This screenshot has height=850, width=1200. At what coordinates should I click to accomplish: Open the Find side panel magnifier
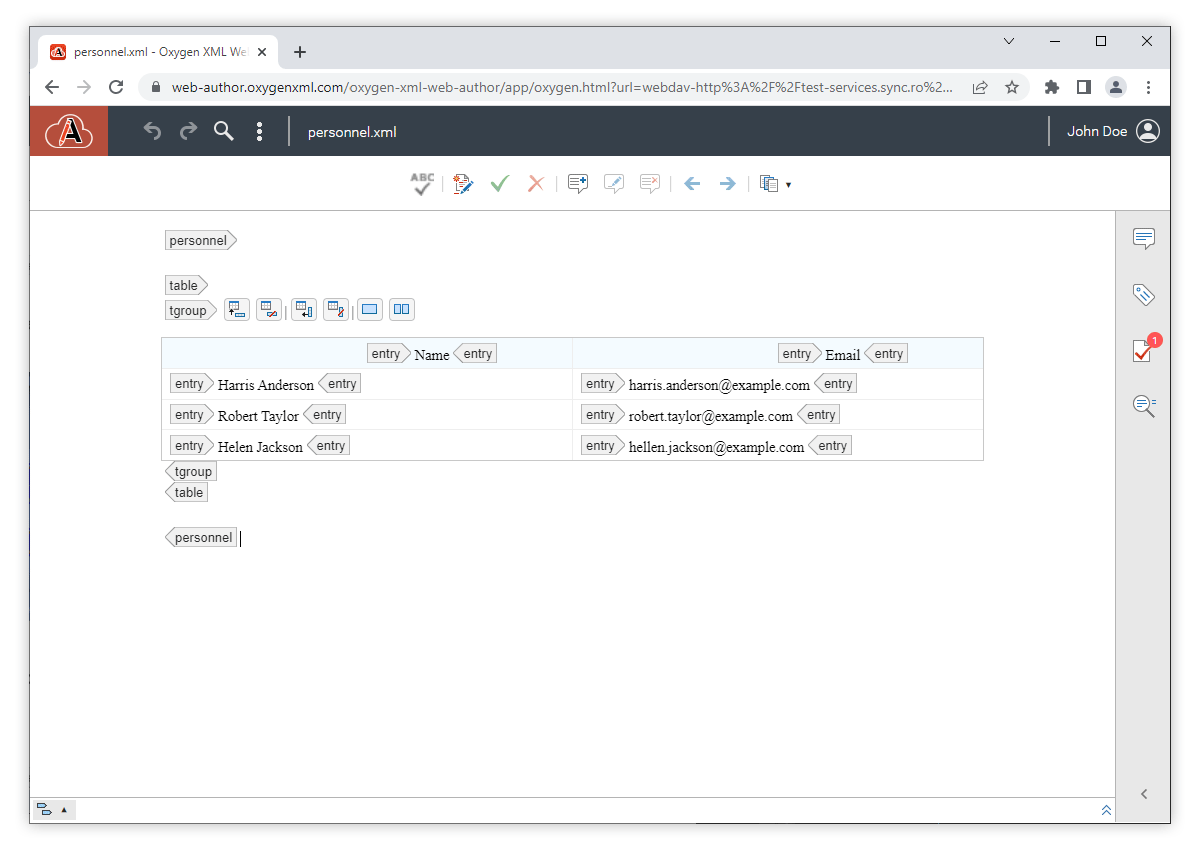tap(1144, 405)
